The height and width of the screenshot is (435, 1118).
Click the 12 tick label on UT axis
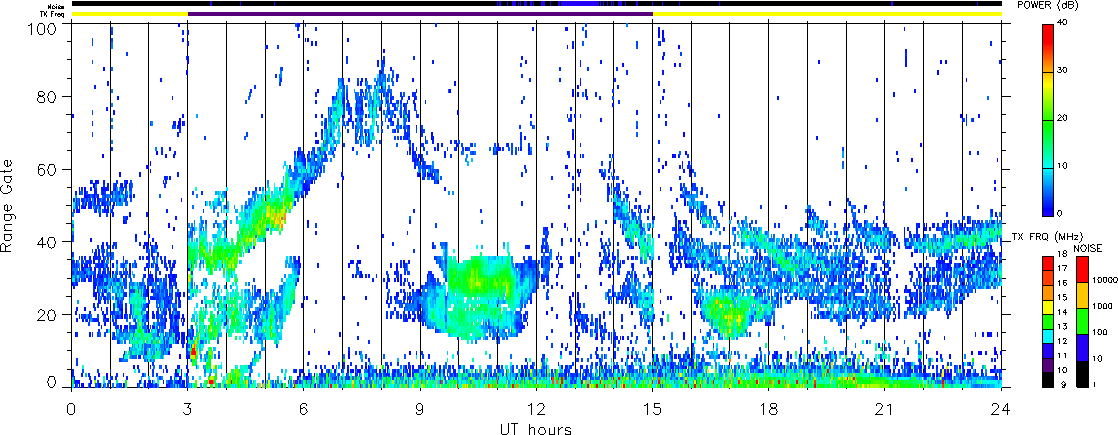pyautogui.click(x=536, y=410)
